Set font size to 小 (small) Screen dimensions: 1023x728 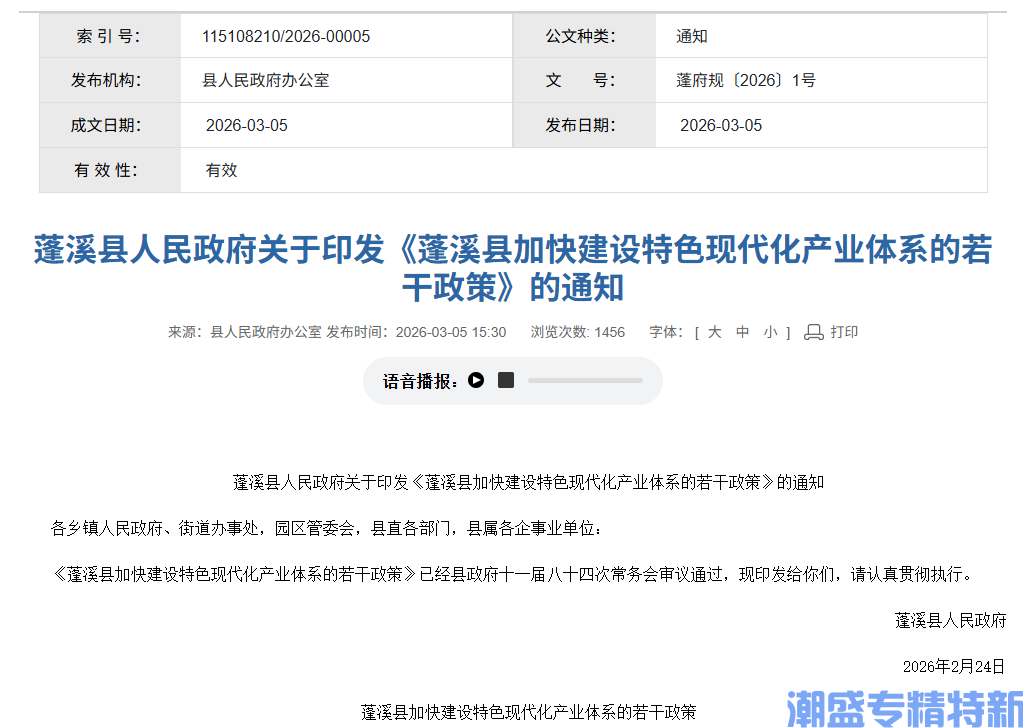[x=771, y=332]
